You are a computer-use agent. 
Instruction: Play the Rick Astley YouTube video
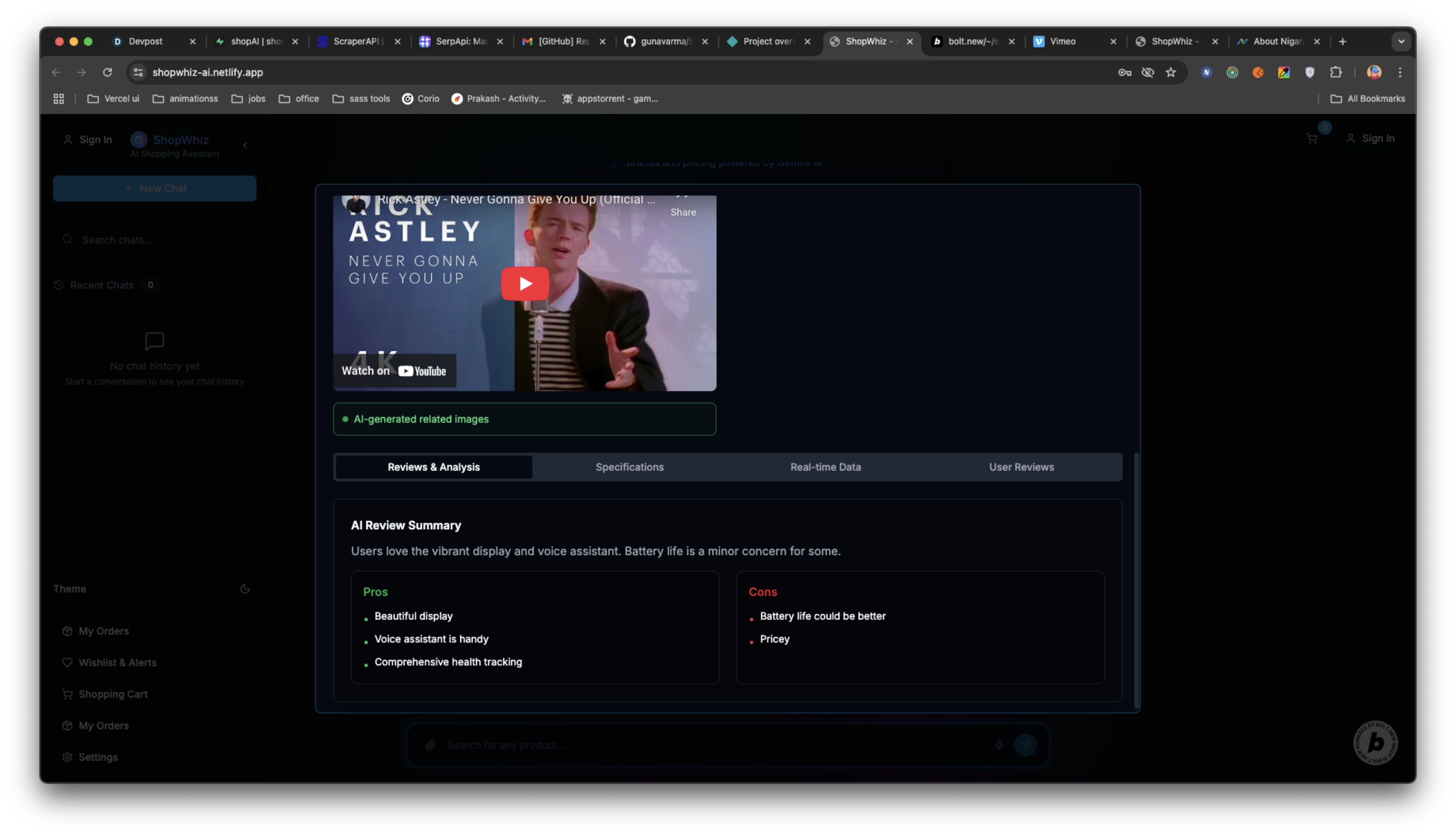tap(525, 284)
